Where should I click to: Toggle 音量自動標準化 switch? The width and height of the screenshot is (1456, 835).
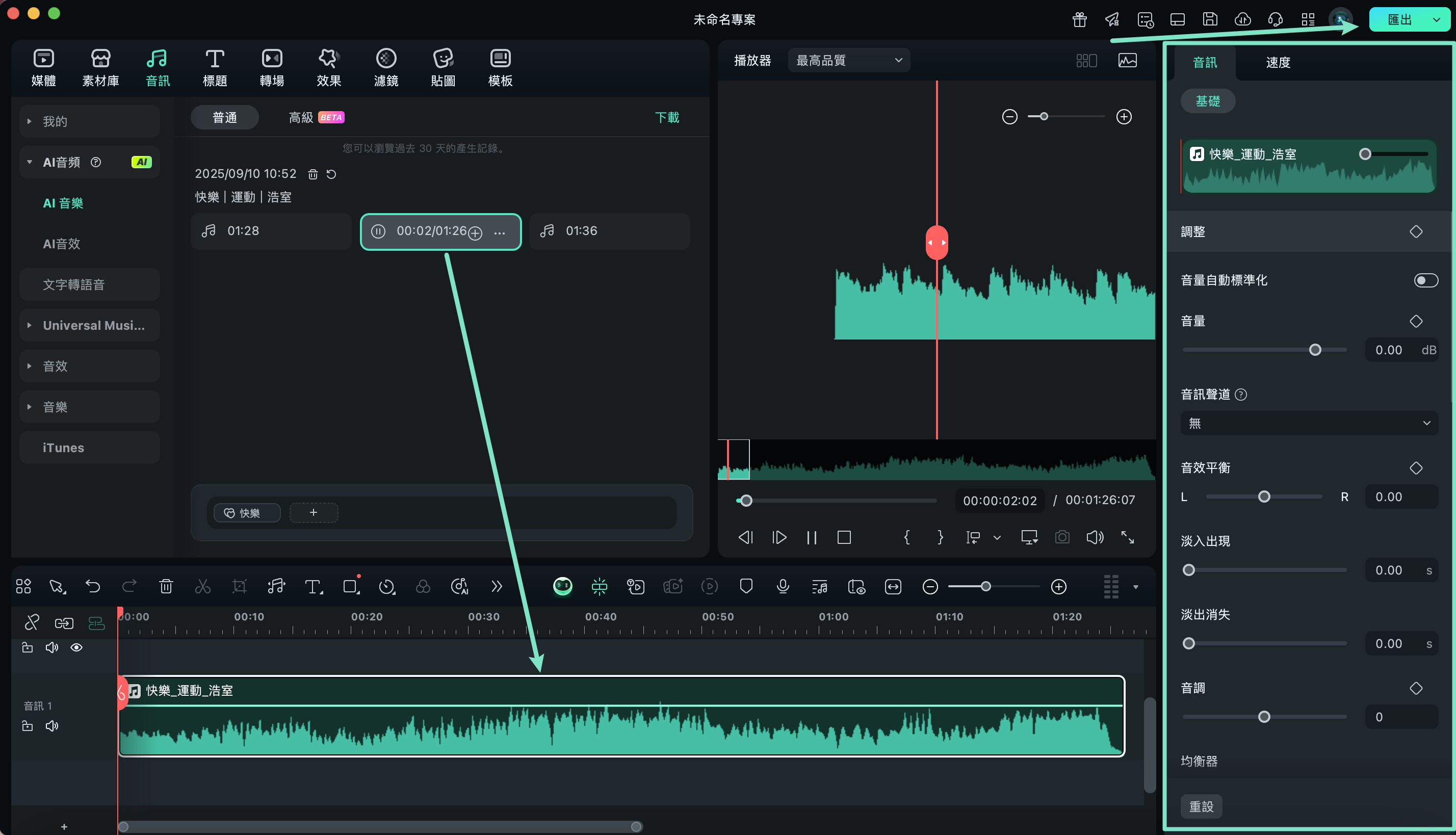click(1425, 280)
